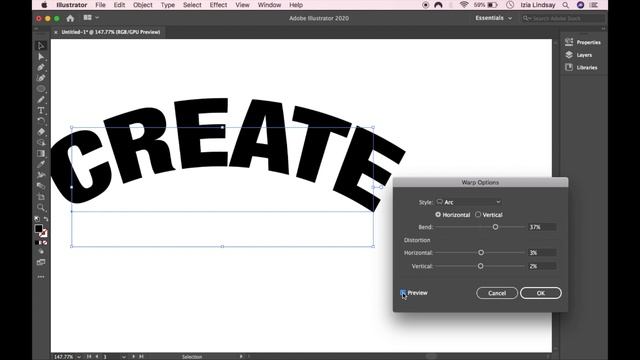Select the Type tool
The height and width of the screenshot is (360, 640).
tap(41, 111)
